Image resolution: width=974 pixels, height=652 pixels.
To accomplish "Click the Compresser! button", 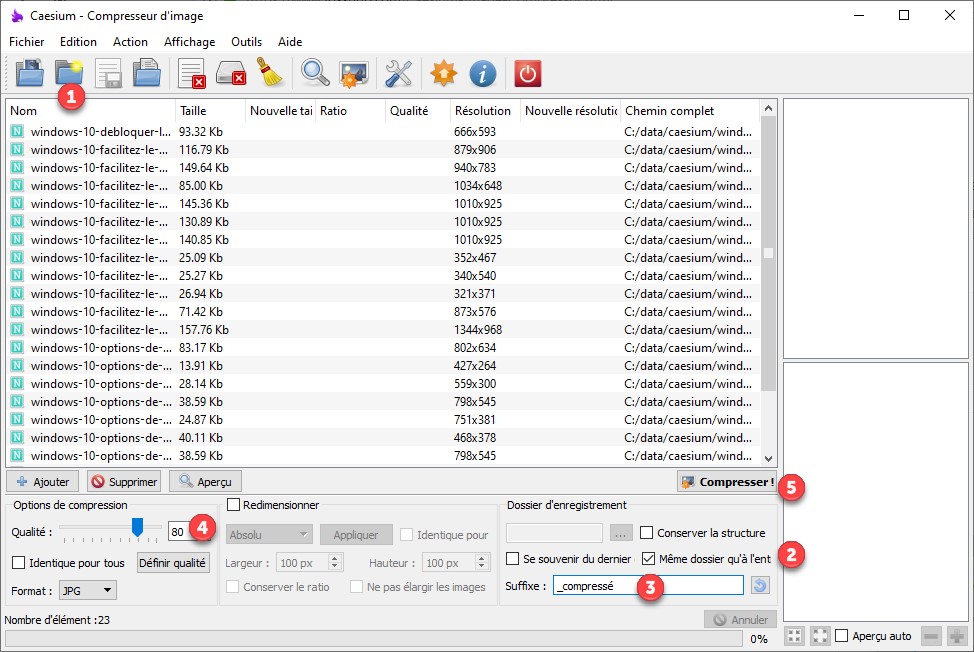I will [727, 482].
